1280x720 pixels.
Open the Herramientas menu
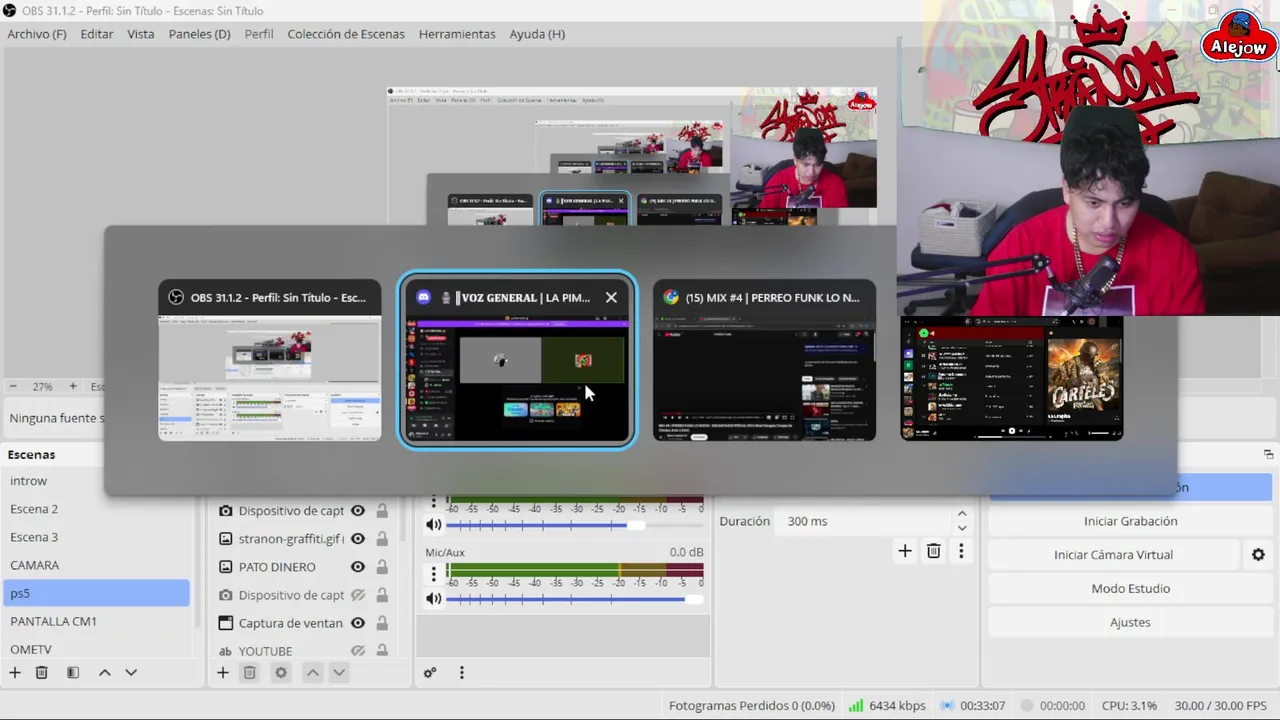click(x=457, y=34)
